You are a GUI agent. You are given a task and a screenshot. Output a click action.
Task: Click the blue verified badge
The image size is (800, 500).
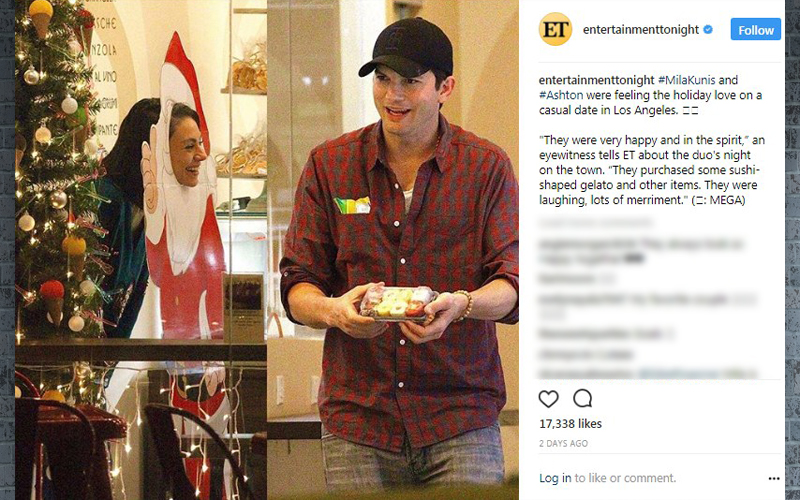pos(708,30)
